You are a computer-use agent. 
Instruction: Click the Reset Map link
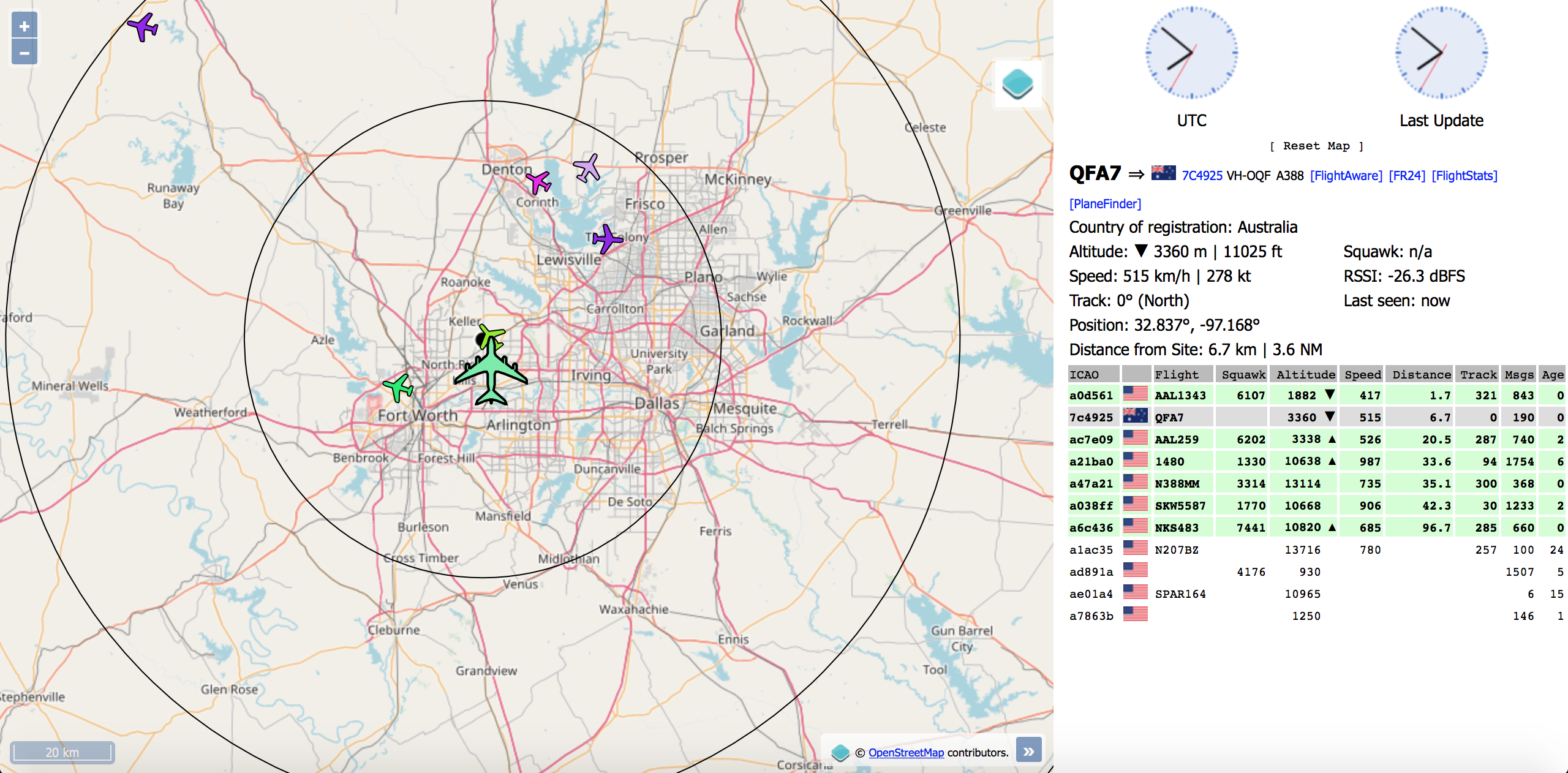(x=1316, y=146)
